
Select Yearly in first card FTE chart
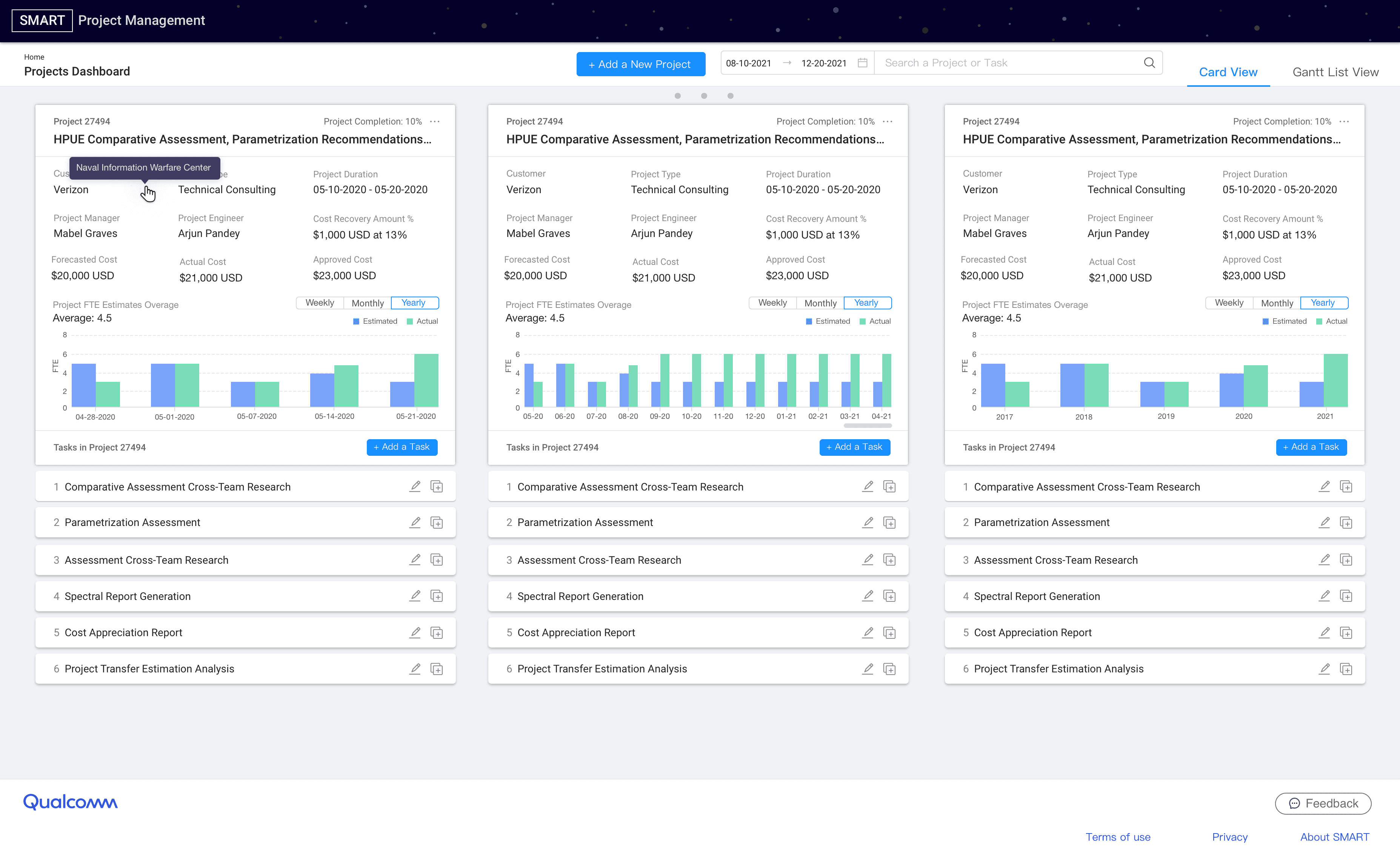(414, 303)
